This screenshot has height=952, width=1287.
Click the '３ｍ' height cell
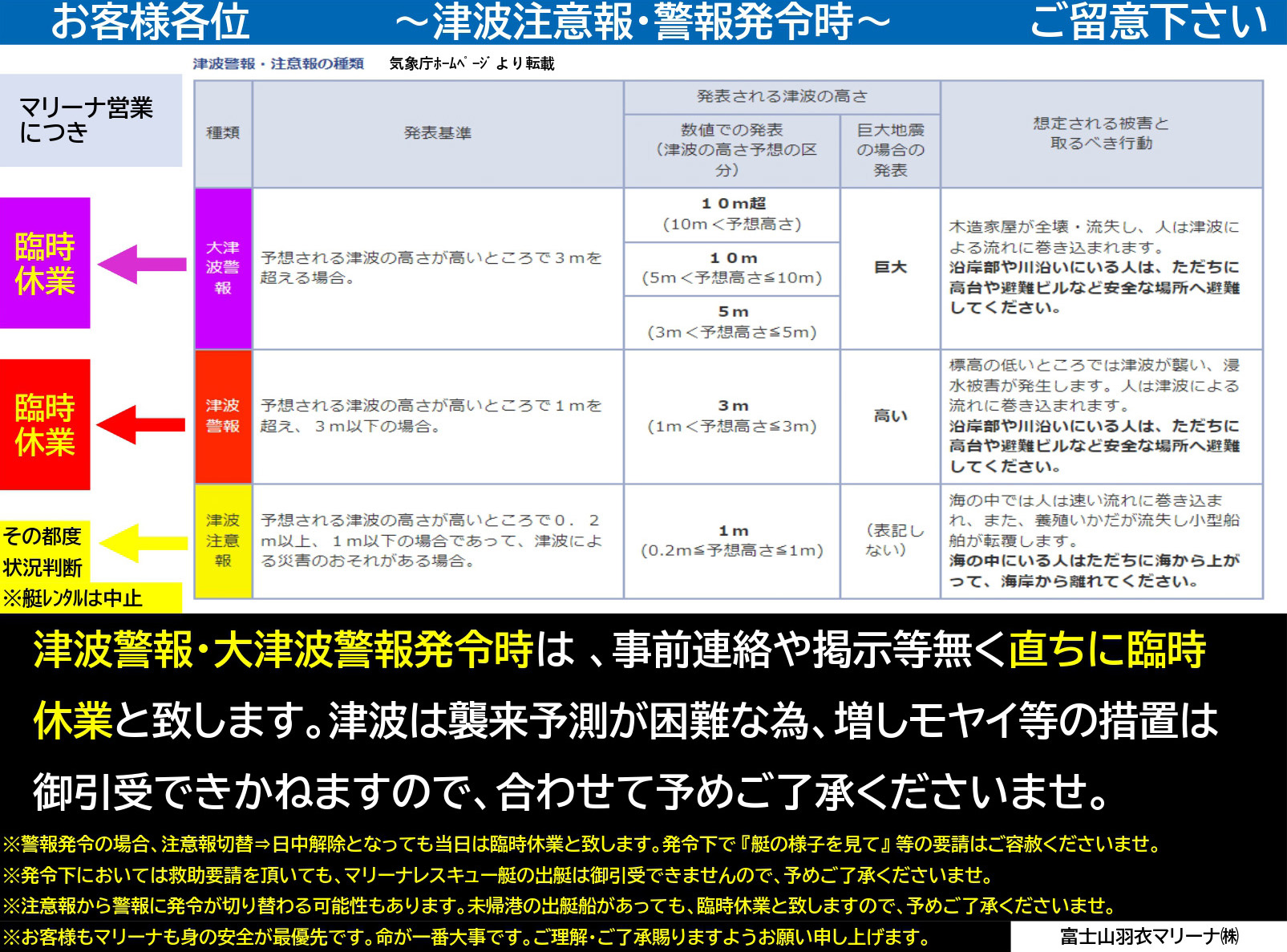(732, 416)
